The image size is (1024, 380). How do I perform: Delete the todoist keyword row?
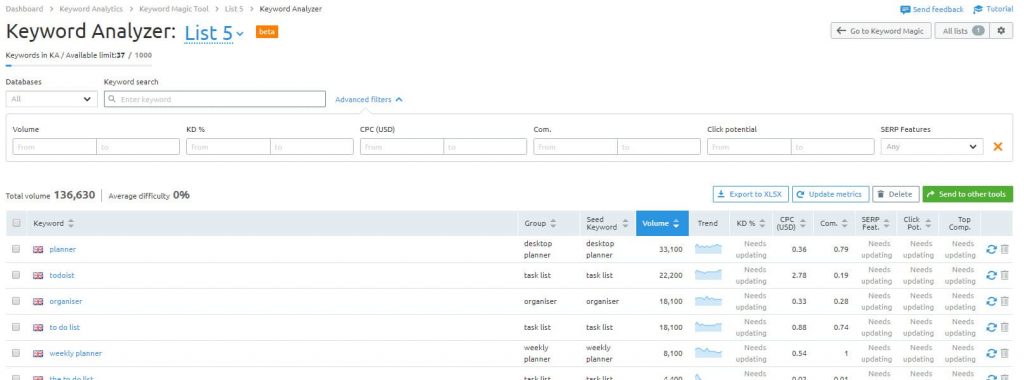pyautogui.click(x=1004, y=276)
